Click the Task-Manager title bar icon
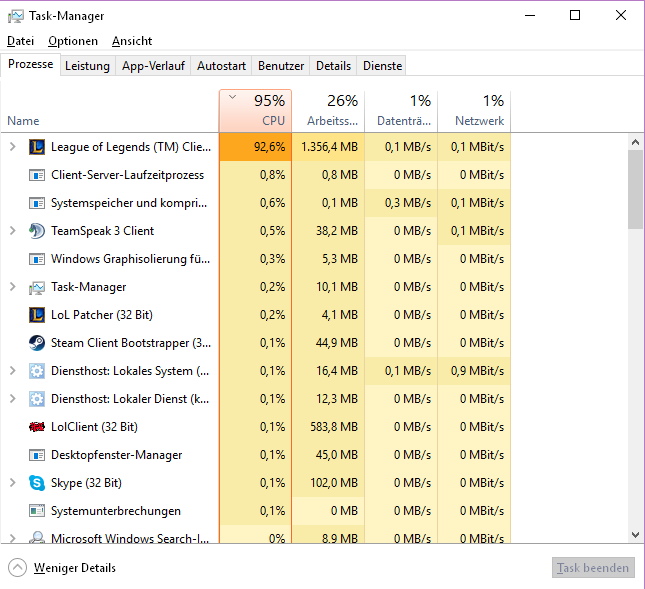This screenshot has height=589, width=645. tap(16, 16)
